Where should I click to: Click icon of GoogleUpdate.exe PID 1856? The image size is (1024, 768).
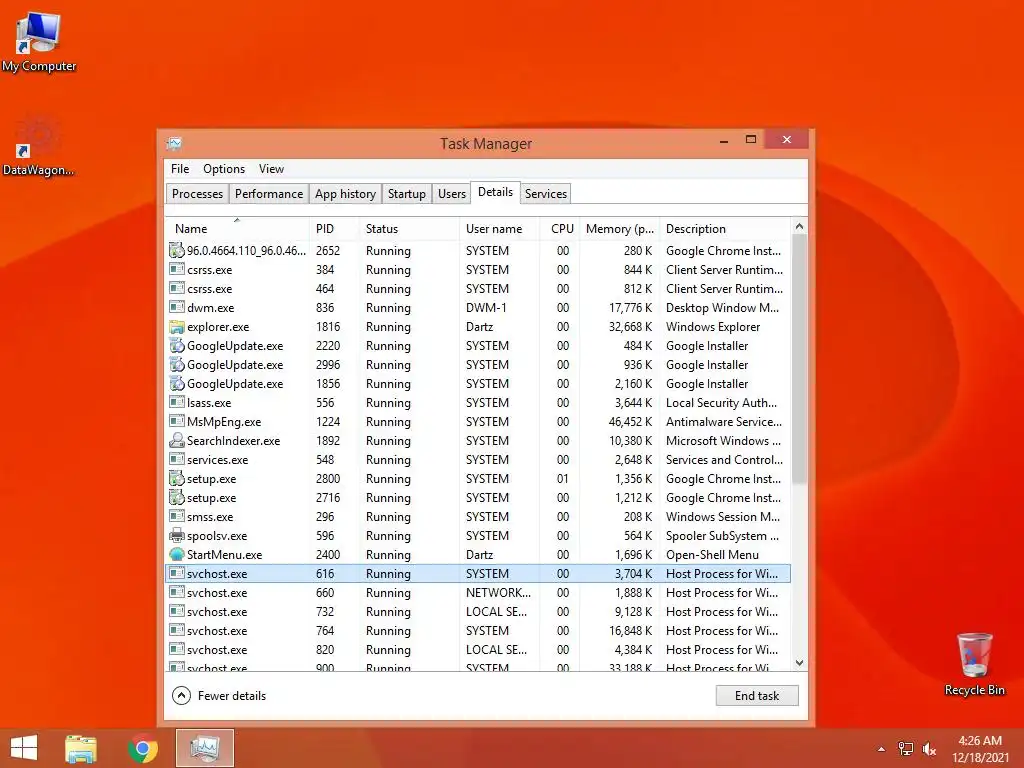[176, 383]
